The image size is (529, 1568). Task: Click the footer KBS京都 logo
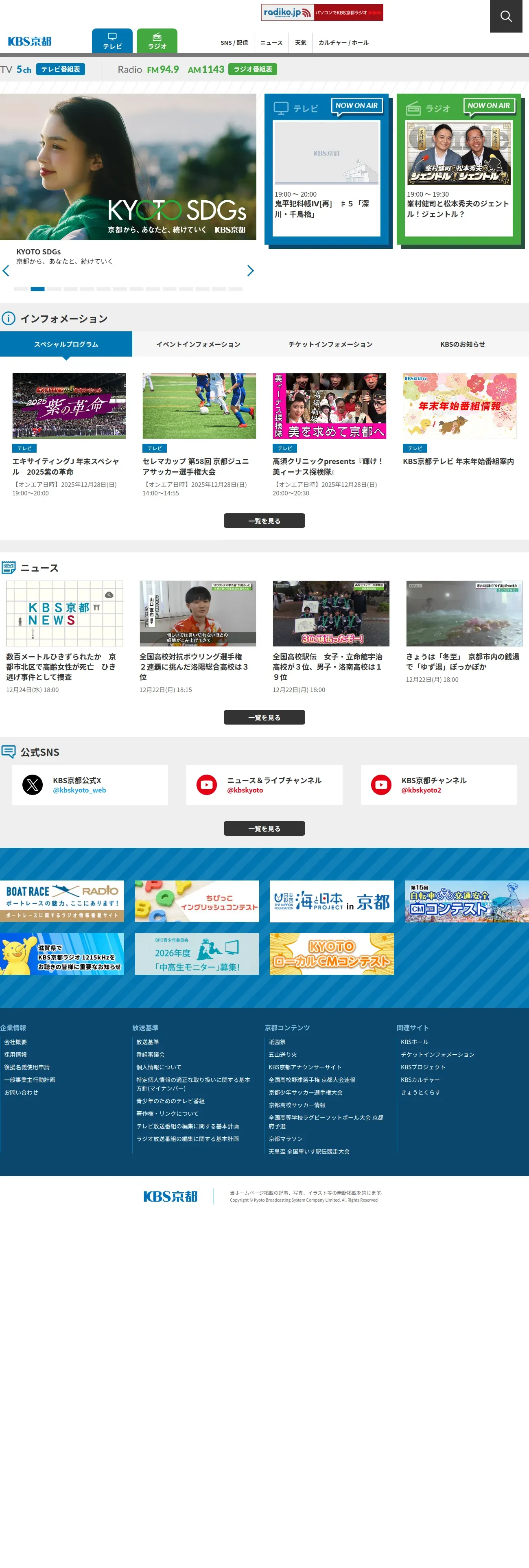[171, 1197]
